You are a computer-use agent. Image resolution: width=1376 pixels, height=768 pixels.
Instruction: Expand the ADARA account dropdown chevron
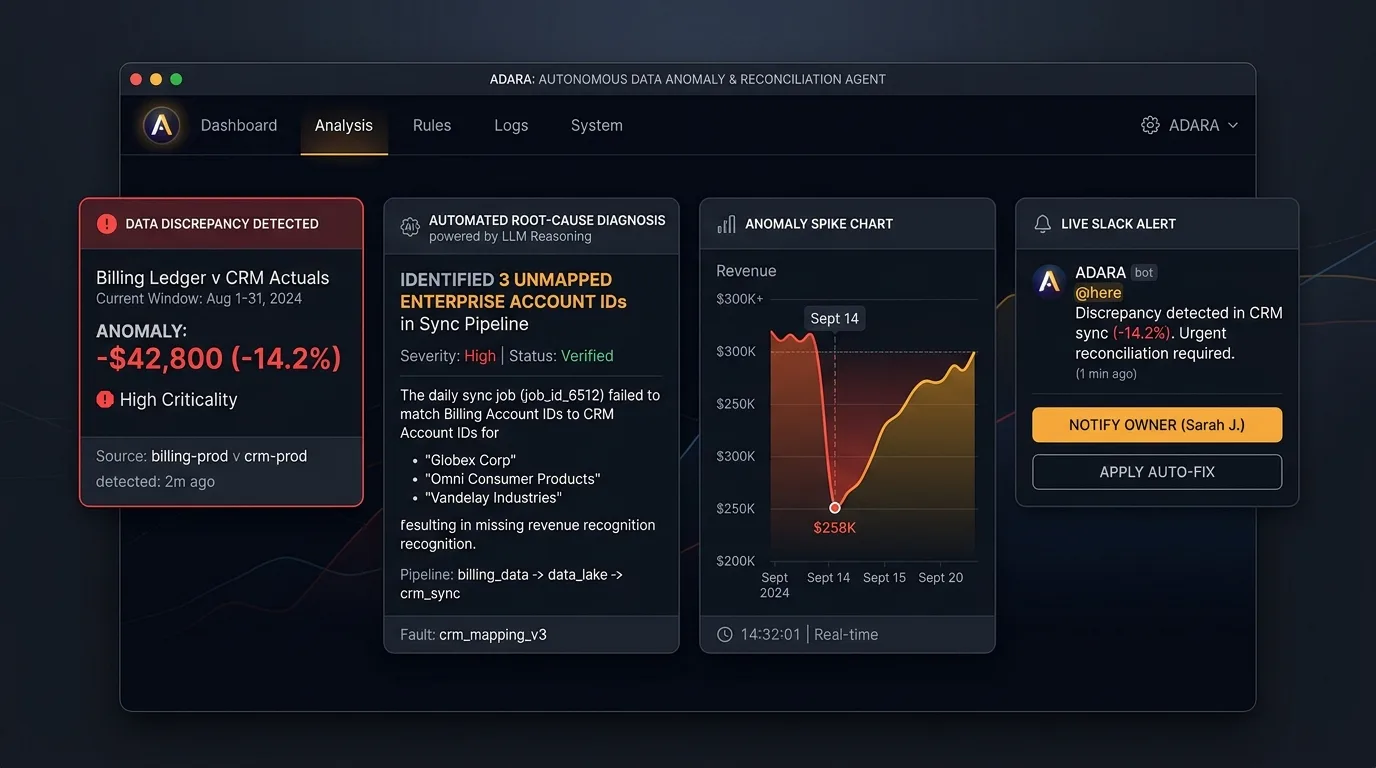[1232, 125]
